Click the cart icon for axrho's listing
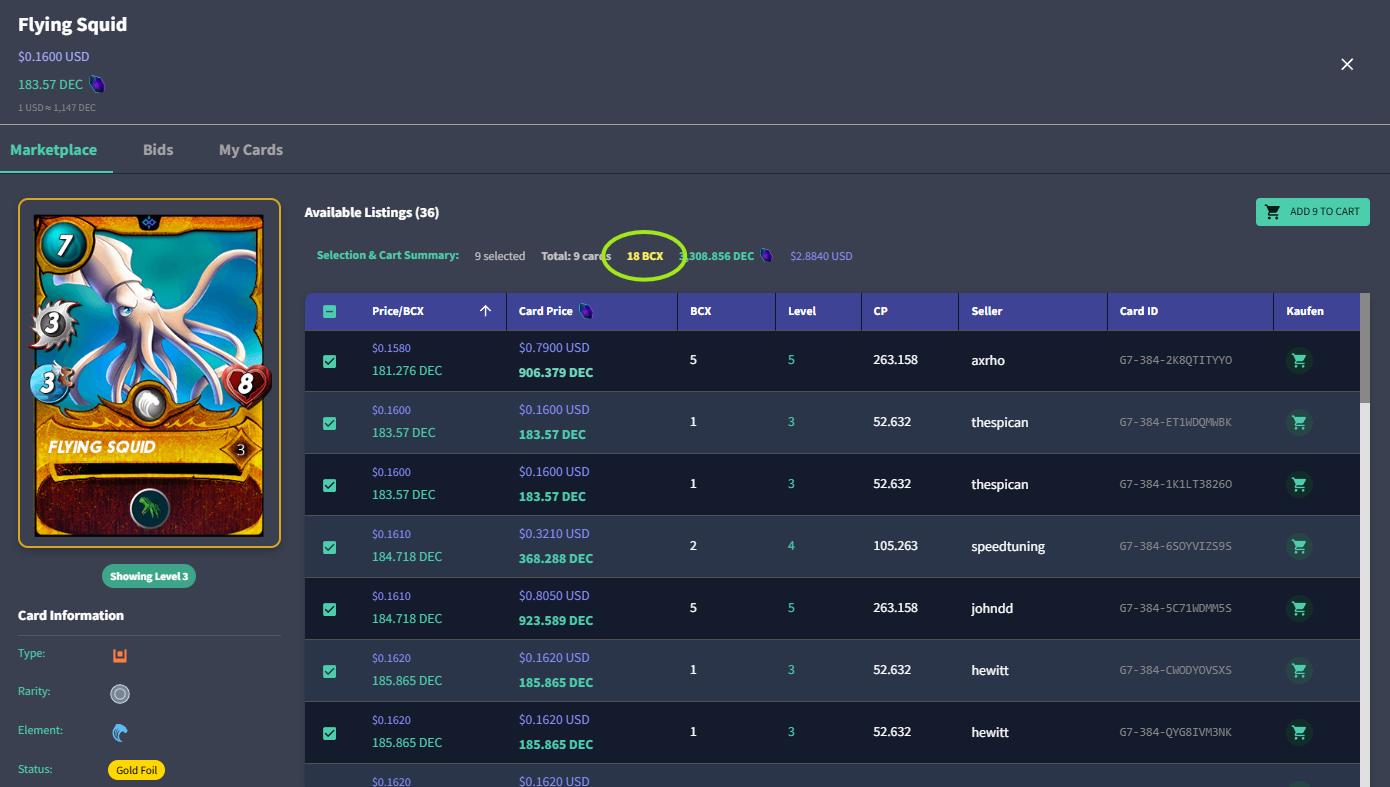This screenshot has width=1390, height=787. click(x=1299, y=360)
